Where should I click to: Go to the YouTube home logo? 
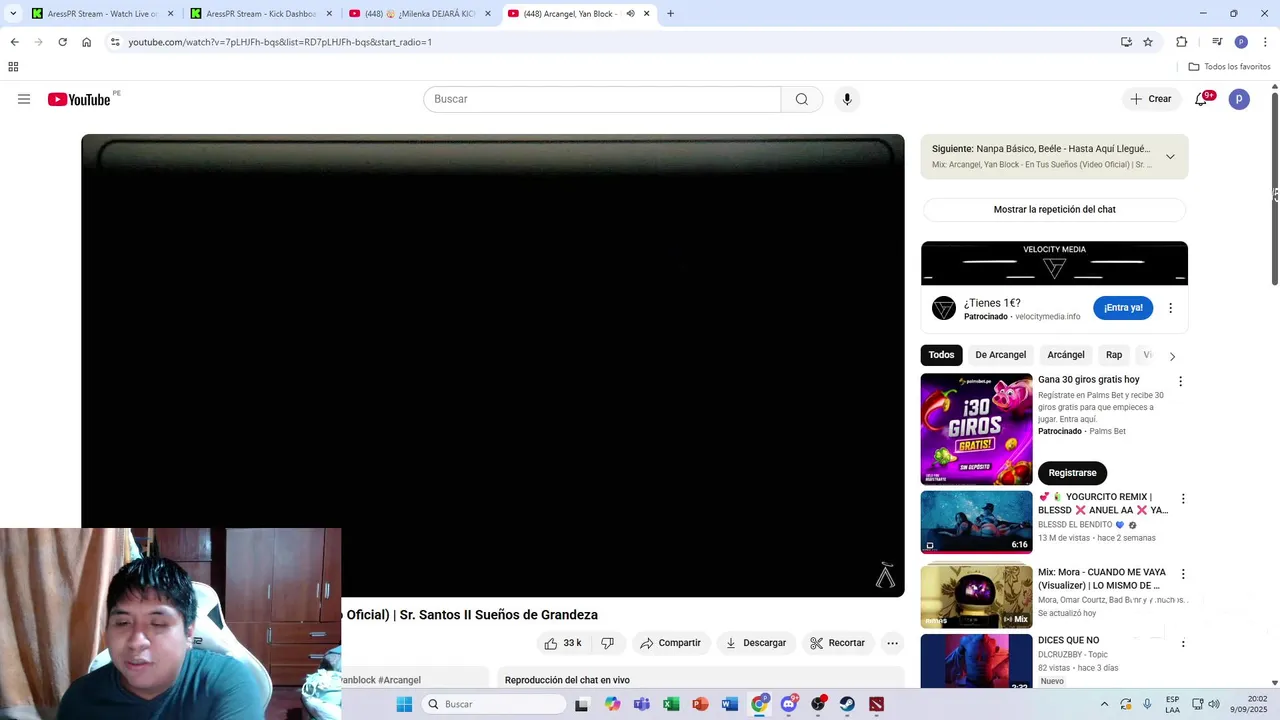click(x=79, y=99)
